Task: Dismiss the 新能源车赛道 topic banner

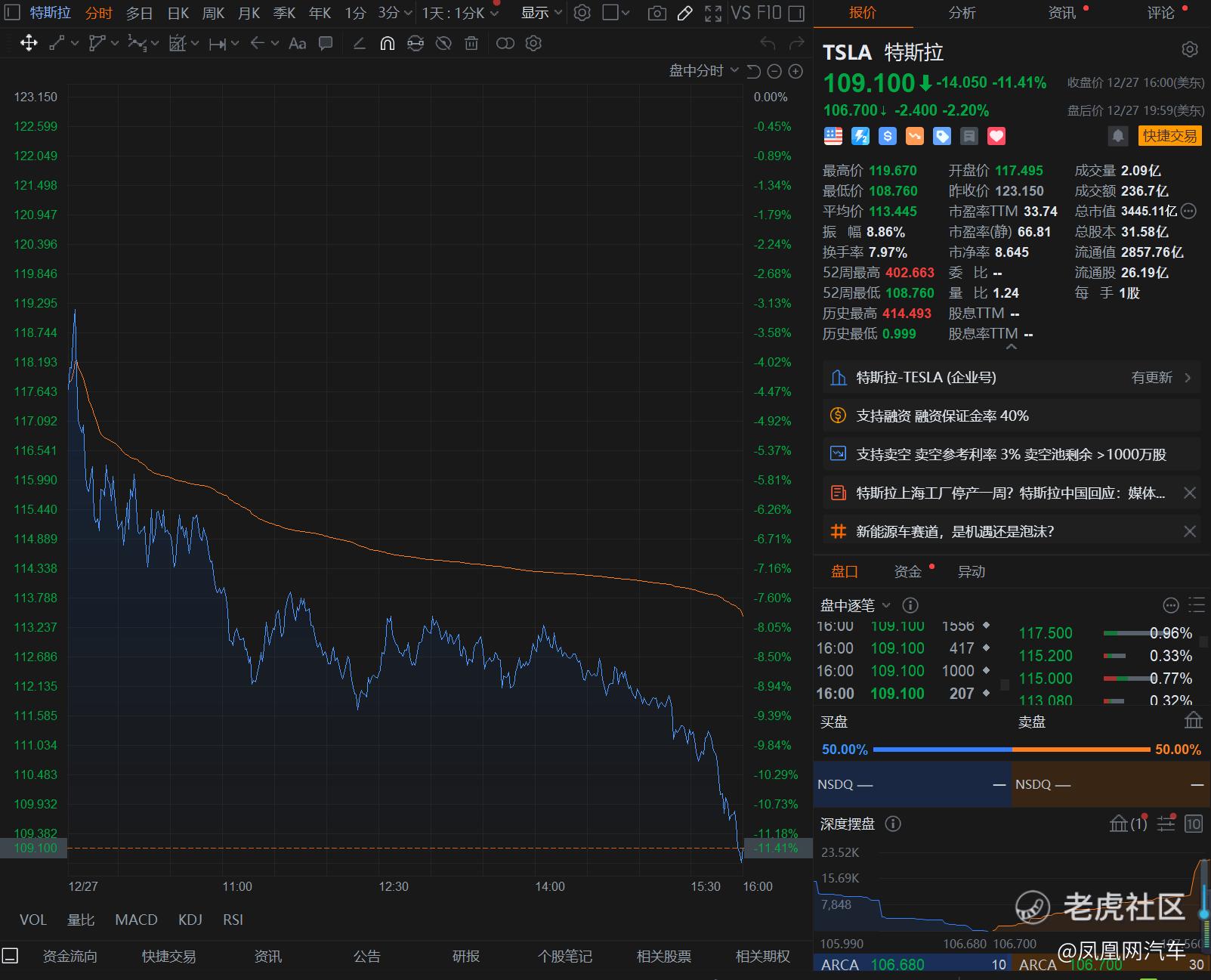Action: point(1189,532)
